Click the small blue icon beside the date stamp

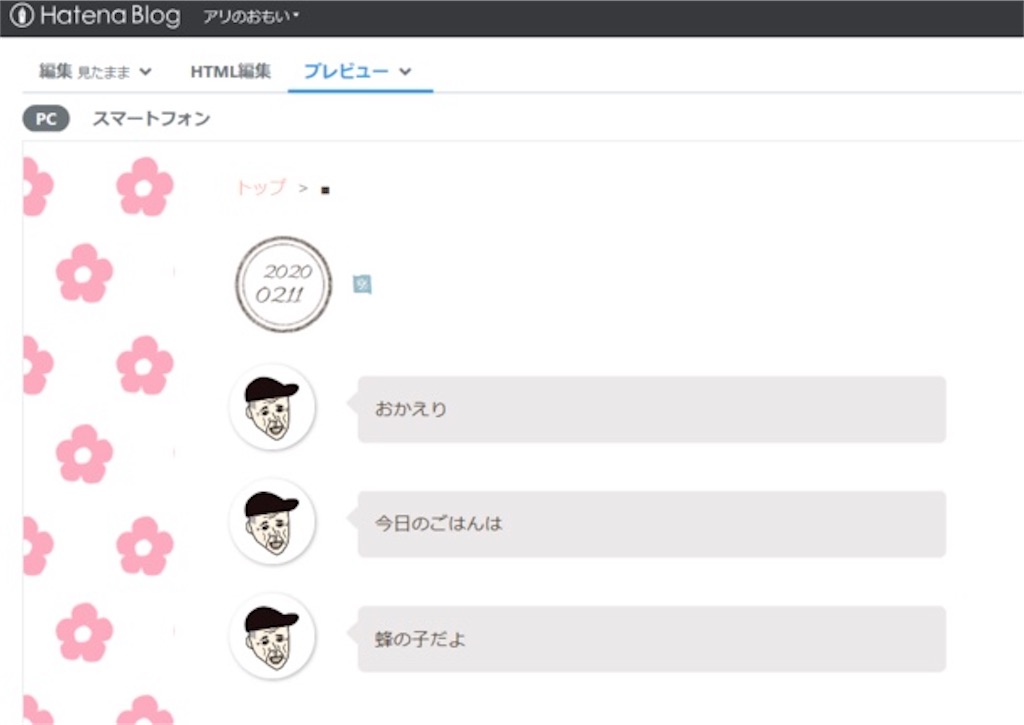click(x=361, y=284)
